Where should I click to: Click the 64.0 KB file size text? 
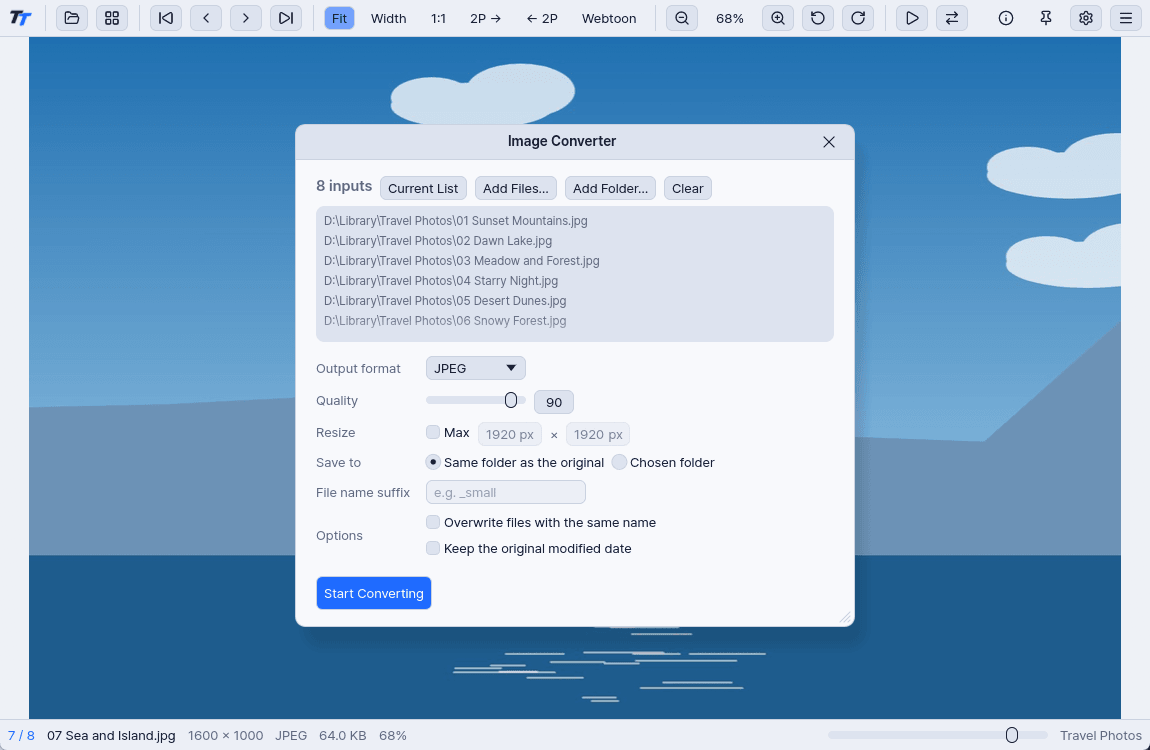point(343,735)
